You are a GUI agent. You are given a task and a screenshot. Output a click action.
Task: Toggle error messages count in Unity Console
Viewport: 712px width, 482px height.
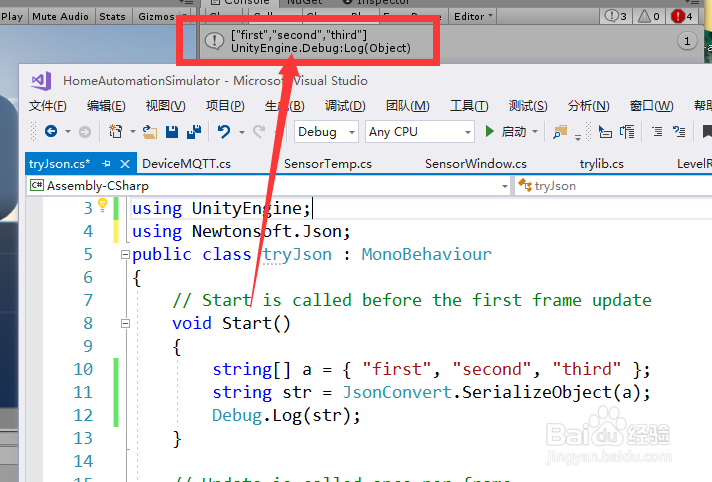click(682, 16)
